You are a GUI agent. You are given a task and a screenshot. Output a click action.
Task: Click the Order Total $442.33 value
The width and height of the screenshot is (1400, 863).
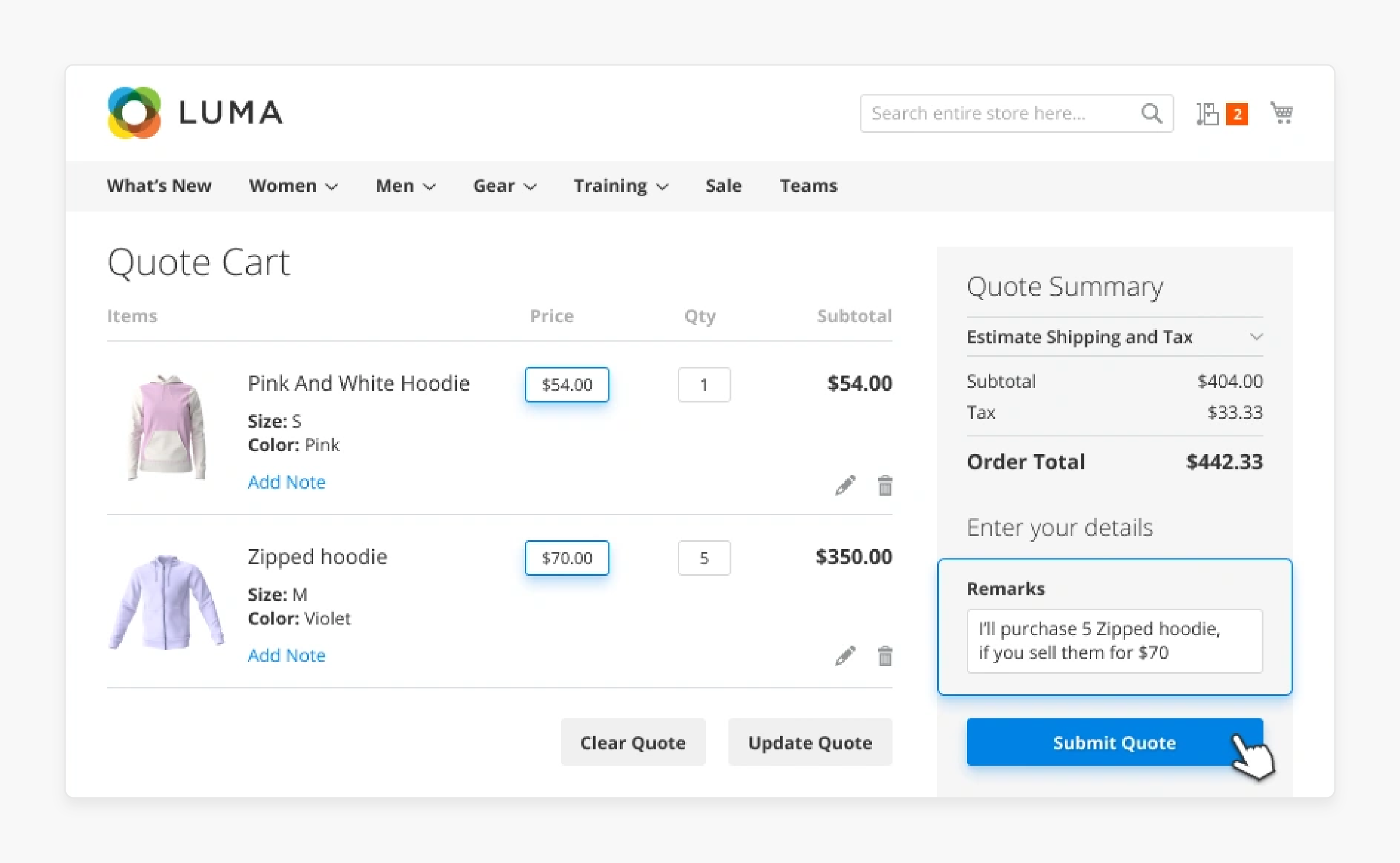coord(1224,462)
